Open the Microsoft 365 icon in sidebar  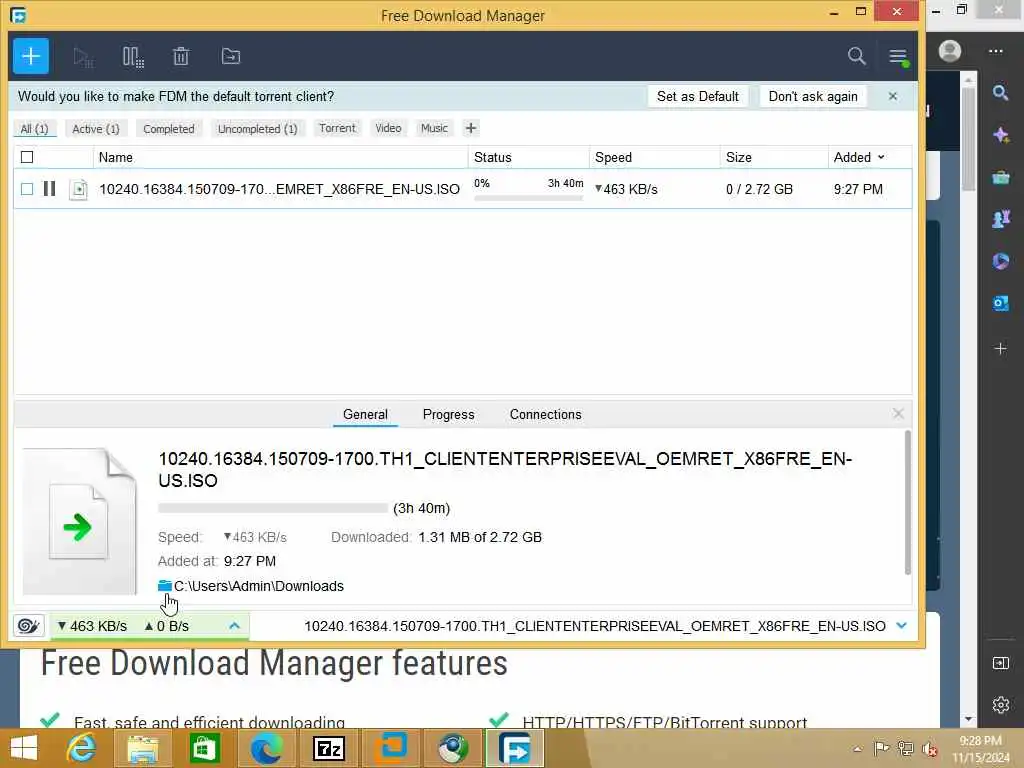coord(1000,261)
